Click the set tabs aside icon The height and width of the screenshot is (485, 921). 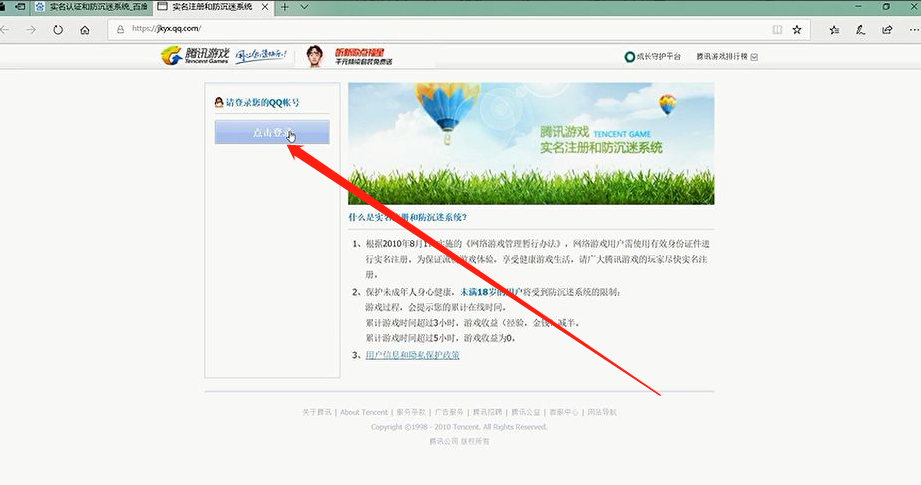pyautogui.click(x=19, y=7)
